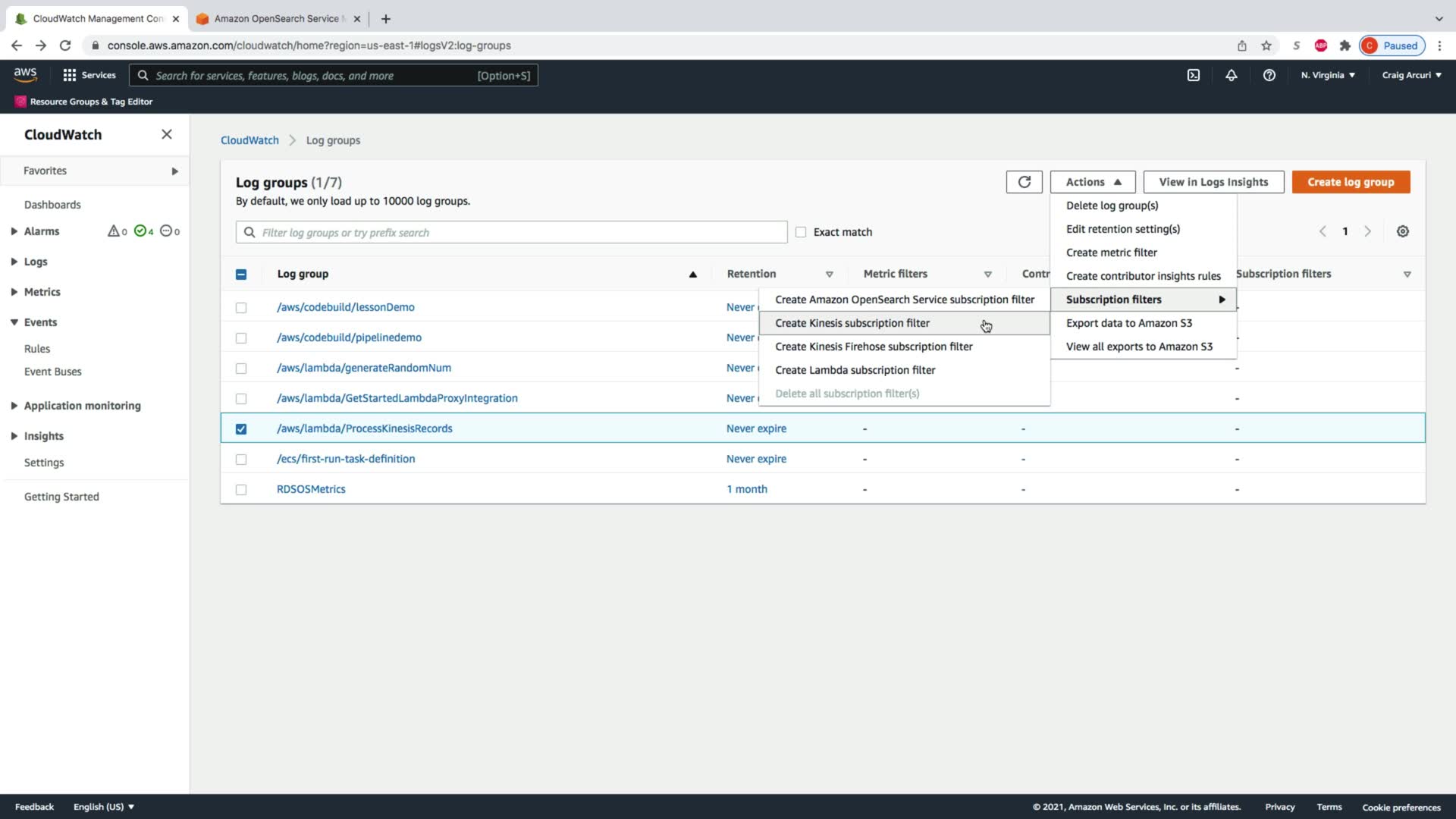Image resolution: width=1456 pixels, height=819 pixels.
Task: Click the help question mark icon
Action: coord(1269,75)
